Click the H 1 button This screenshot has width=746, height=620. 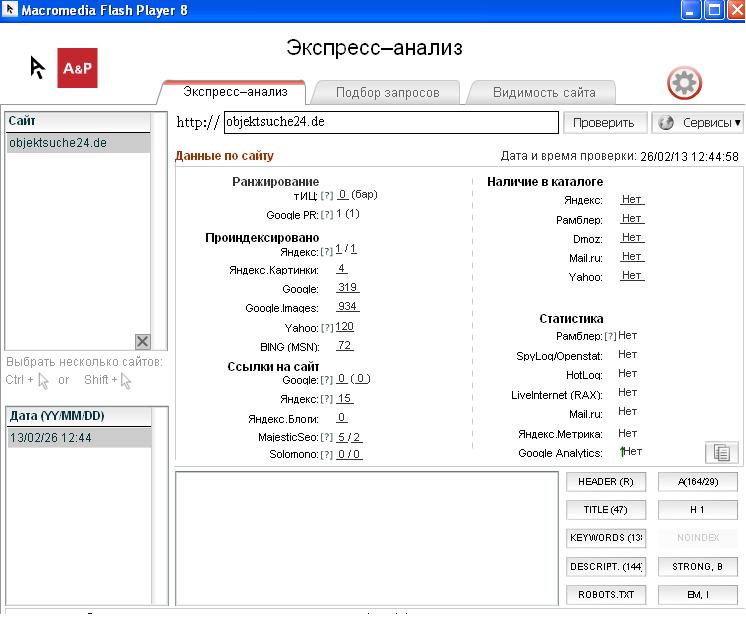pyautogui.click(x=697, y=510)
